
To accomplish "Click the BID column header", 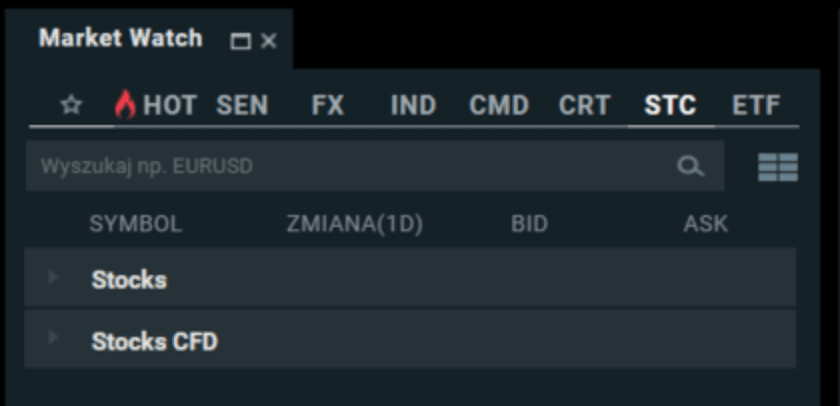I will [x=529, y=225].
